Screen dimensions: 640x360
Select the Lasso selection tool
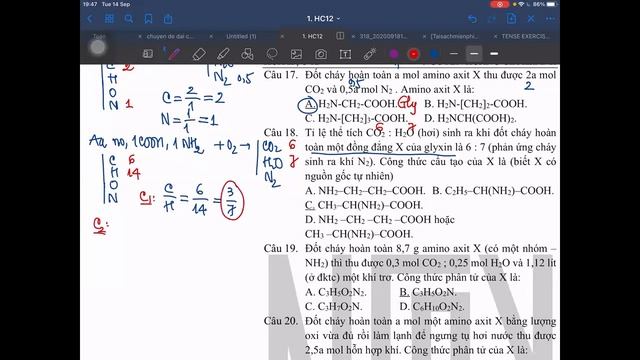(272, 54)
